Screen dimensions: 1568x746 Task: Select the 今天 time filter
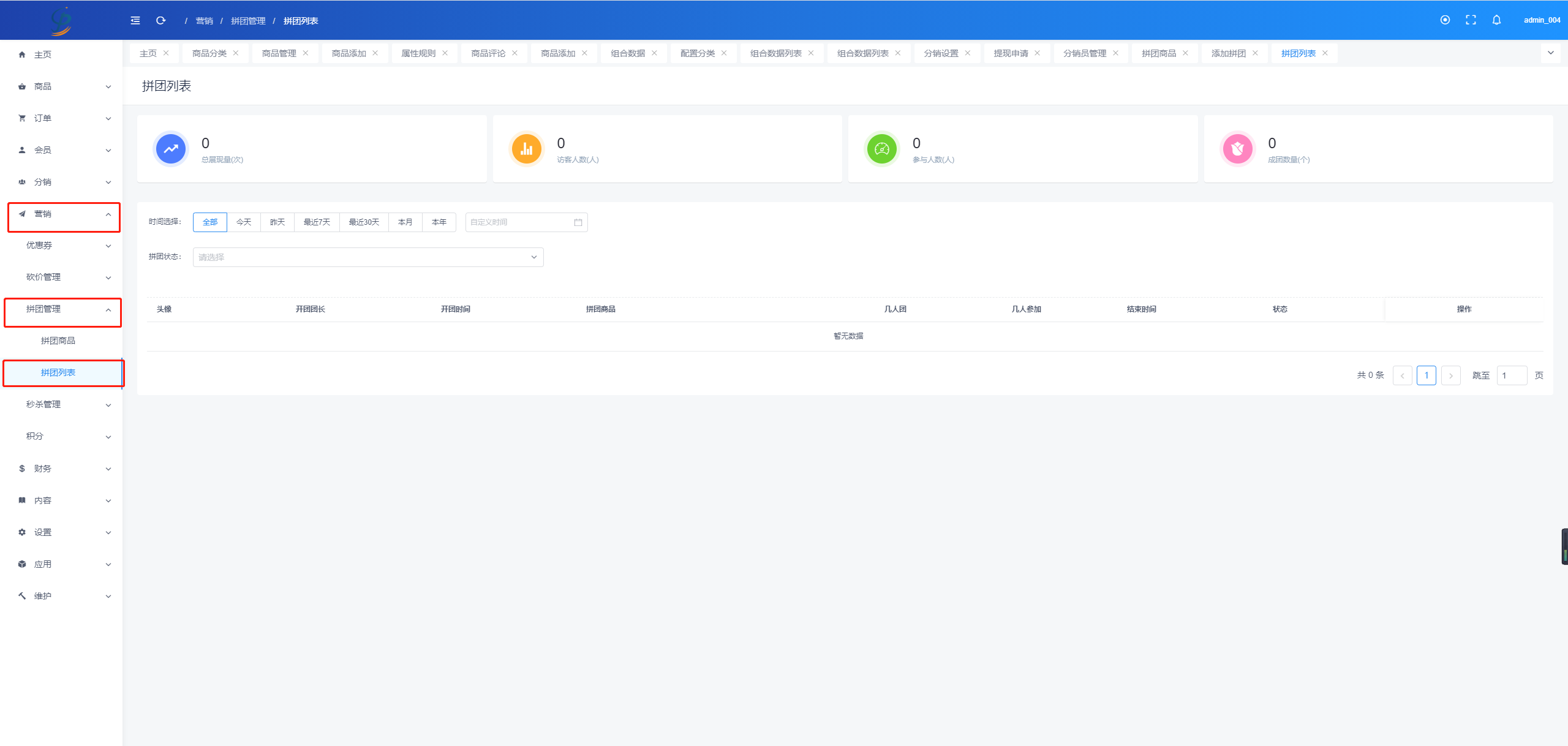pos(244,222)
